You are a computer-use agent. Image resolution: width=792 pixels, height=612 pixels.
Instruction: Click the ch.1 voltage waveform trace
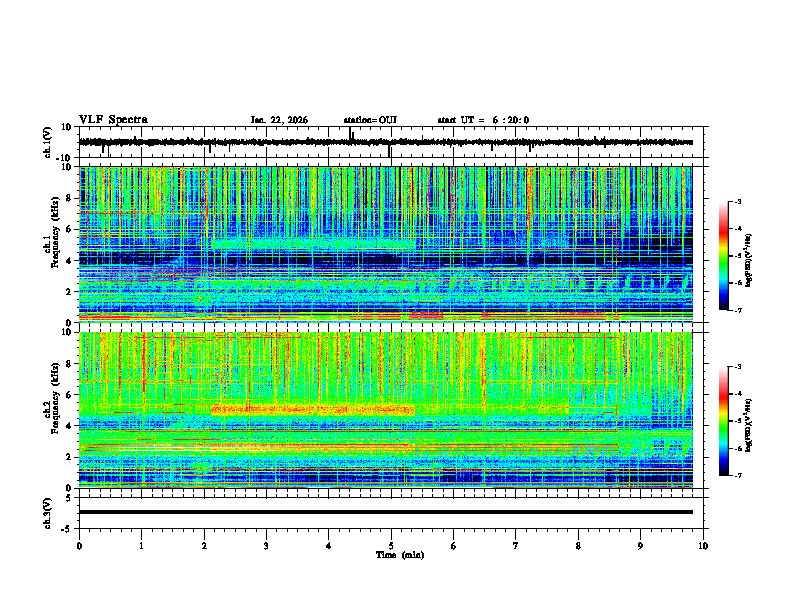(x=386, y=142)
